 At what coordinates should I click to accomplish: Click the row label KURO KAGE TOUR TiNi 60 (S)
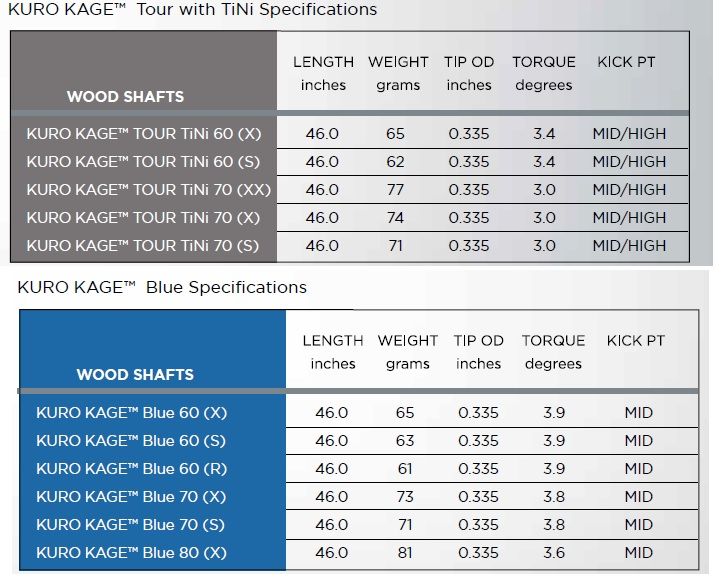[143, 162]
